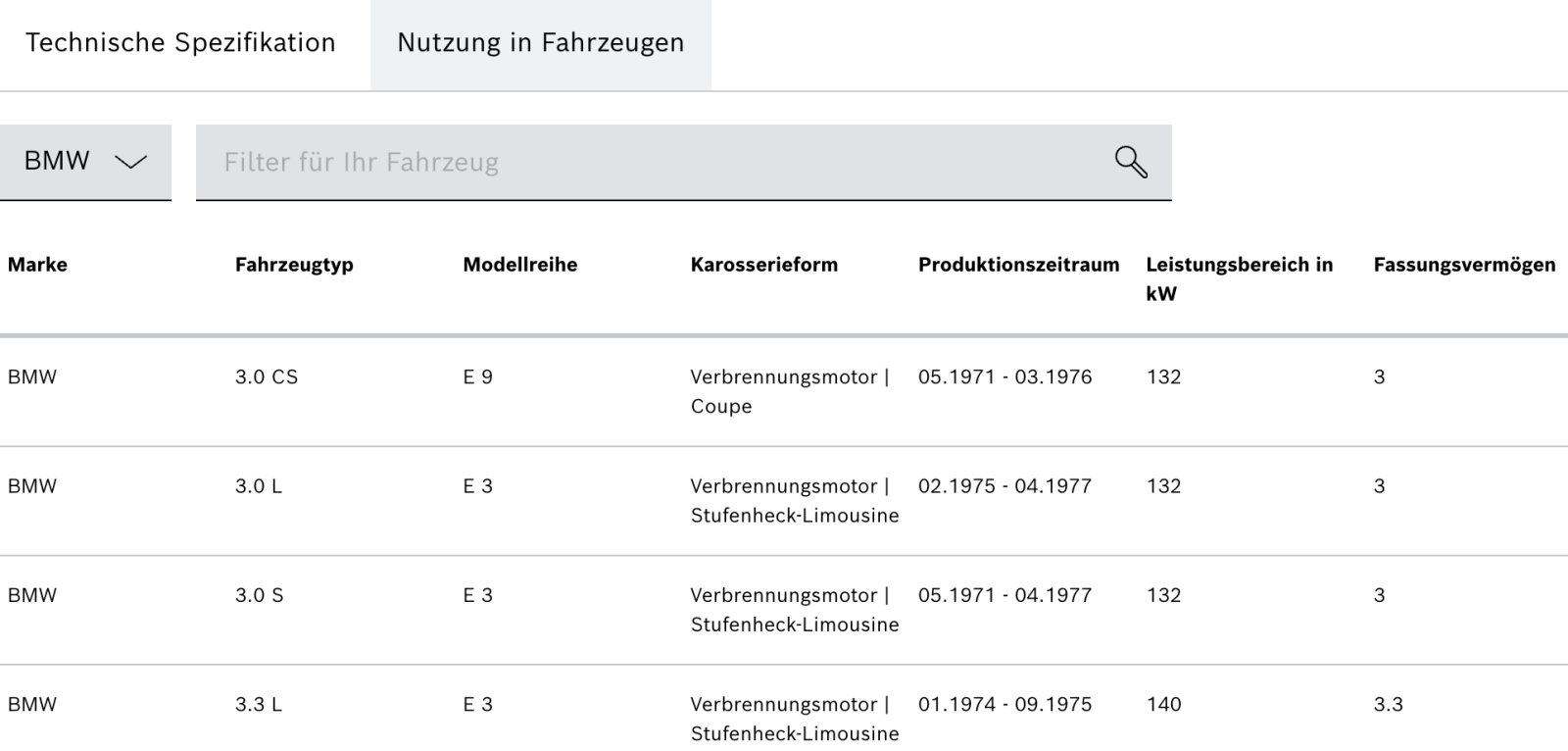Click E 3 in the 3.0 L row
Viewport: 1568px width, 751px height.
[478, 486]
